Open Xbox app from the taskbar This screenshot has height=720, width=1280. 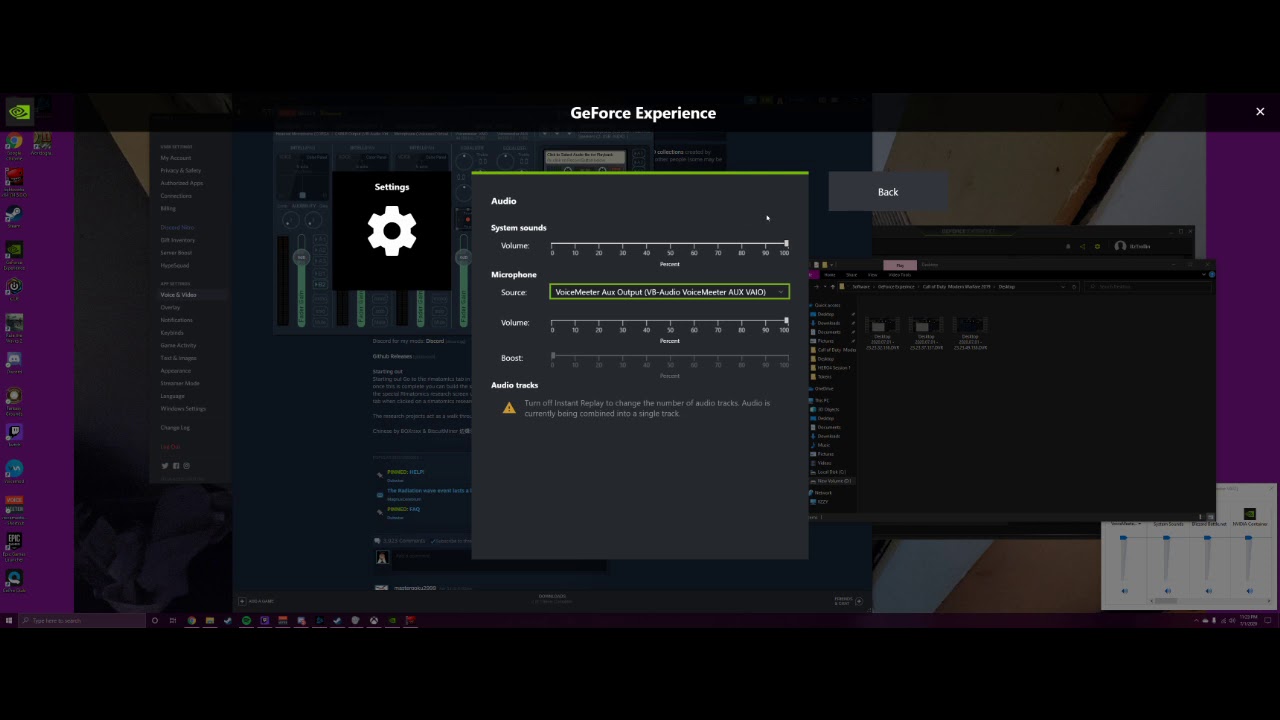tap(374, 621)
